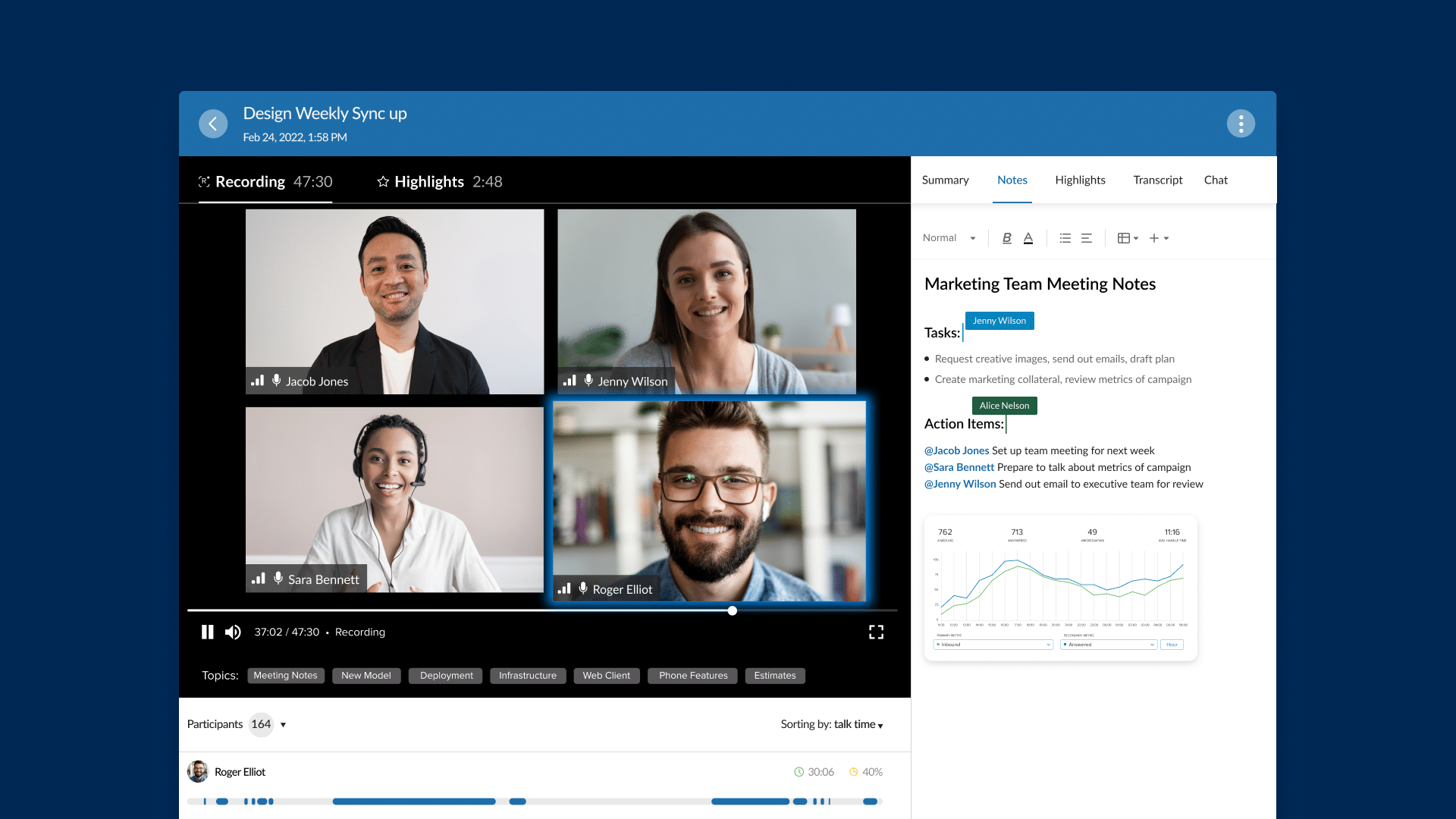Open the plus insert menu
1456x819 pixels.
1159,238
